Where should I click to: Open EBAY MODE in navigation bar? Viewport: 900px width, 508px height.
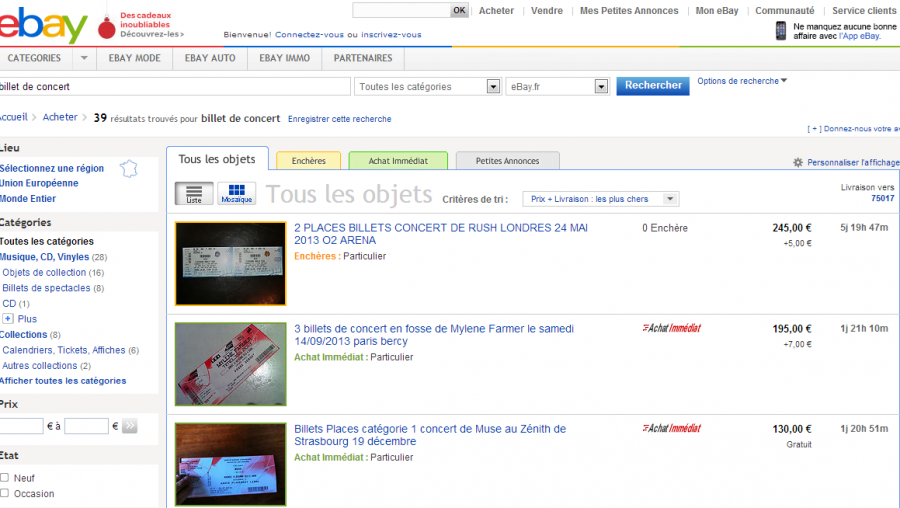pyautogui.click(x=135, y=58)
